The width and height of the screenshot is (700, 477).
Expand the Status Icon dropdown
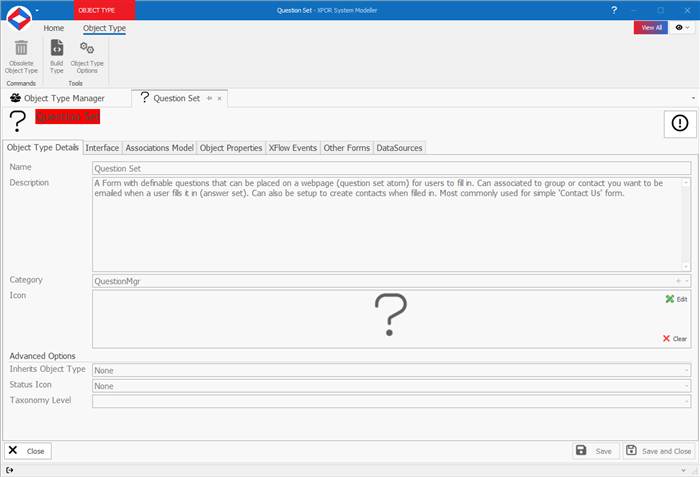coord(687,386)
